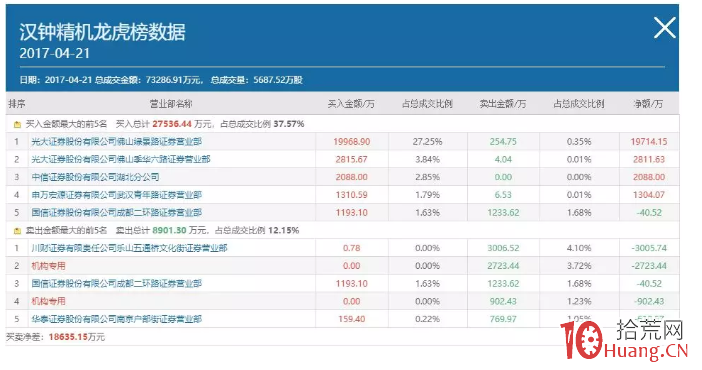This screenshot has width=702, height=370.
Task: Select net amount -3005.74
Action: (x=649, y=248)
